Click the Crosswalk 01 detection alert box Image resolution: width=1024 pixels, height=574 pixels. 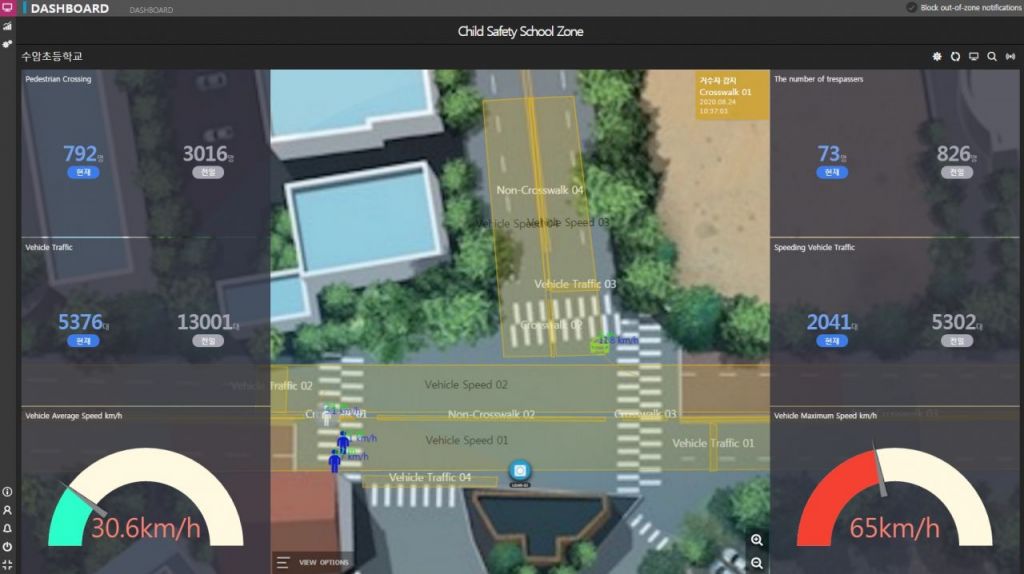732,94
